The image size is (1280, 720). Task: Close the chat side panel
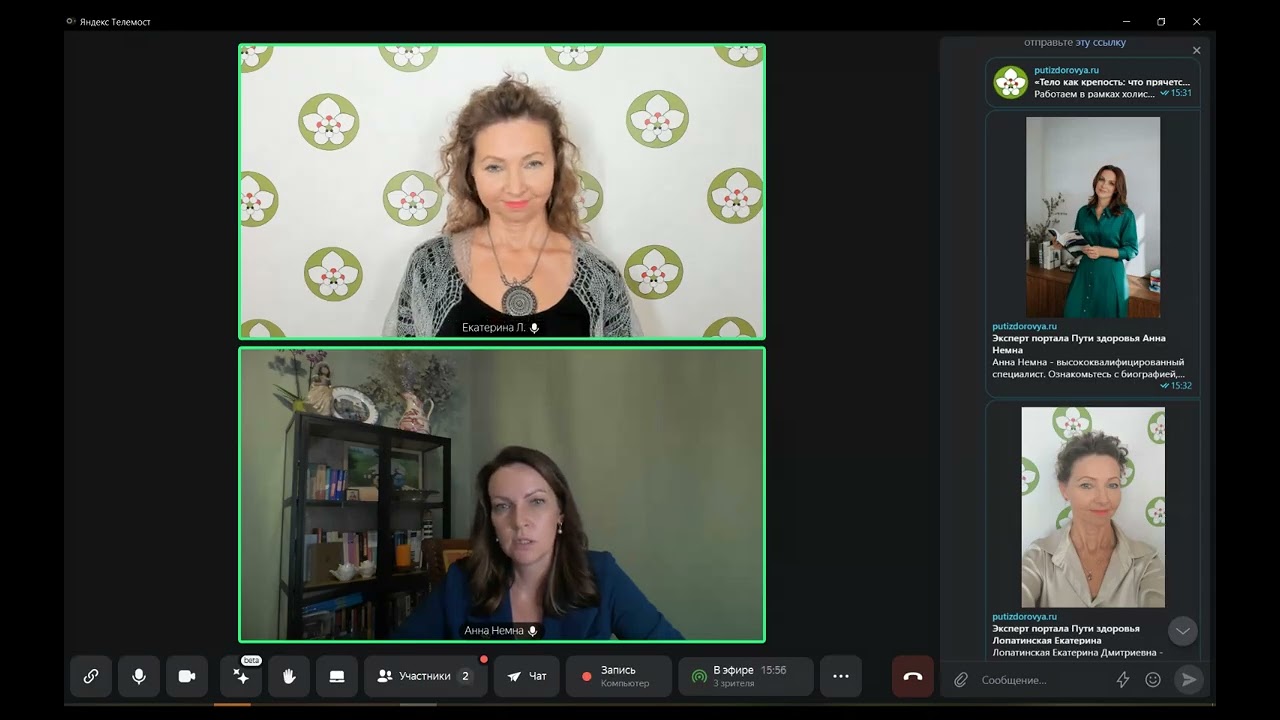pos(1196,50)
